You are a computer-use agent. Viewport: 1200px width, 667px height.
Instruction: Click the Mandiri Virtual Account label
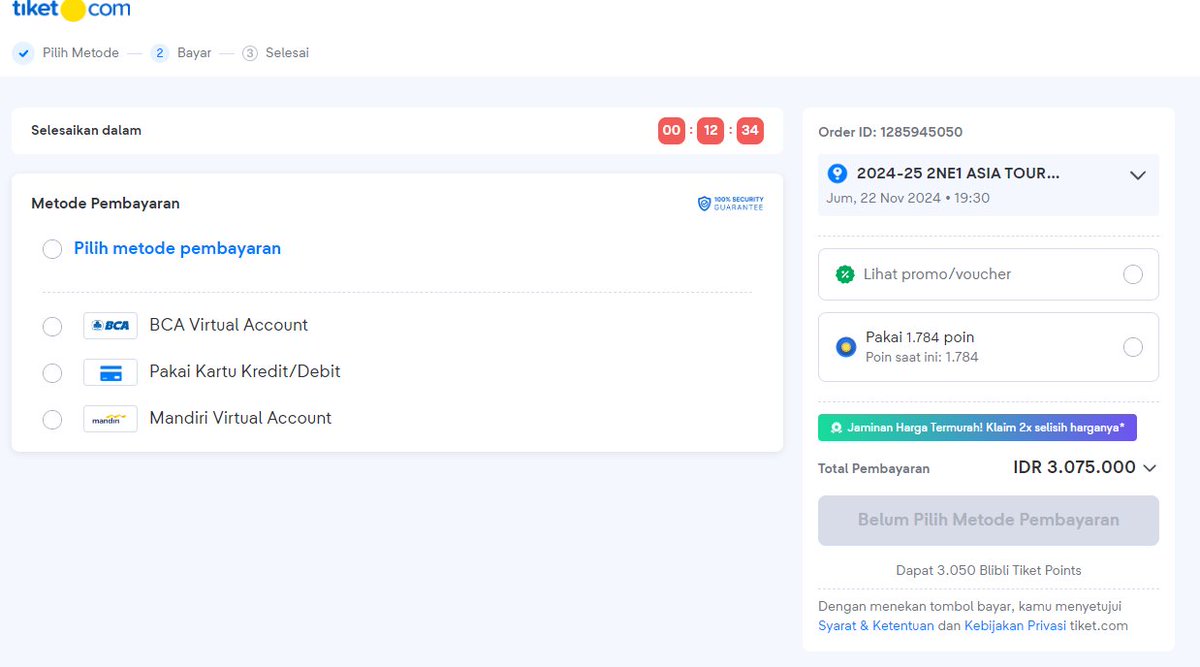(x=240, y=418)
